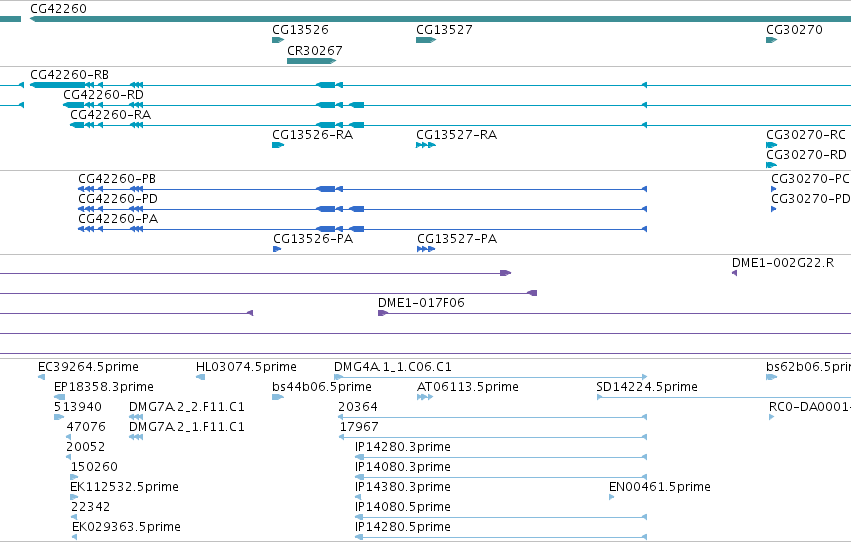851x542 pixels.
Task: Click the CG13527 gene feature
Action: [x=426, y=40]
